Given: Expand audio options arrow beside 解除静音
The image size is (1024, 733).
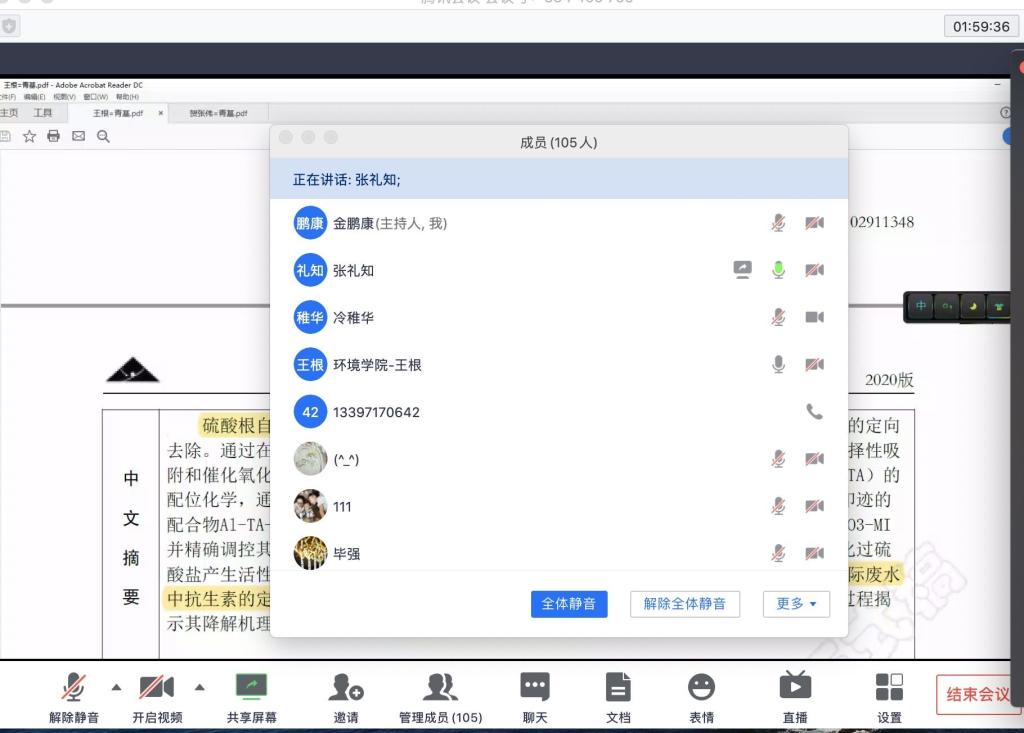Looking at the screenshot, I should point(116,687).
